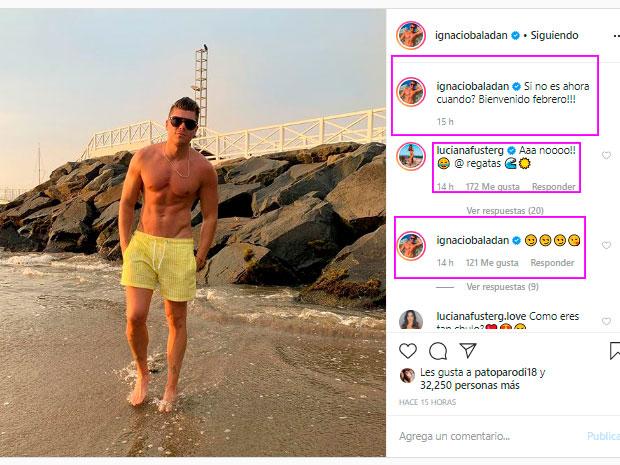Screen dimensions: 620x465
Task: Save the post using the bookmark icon
Action: (x=615, y=351)
